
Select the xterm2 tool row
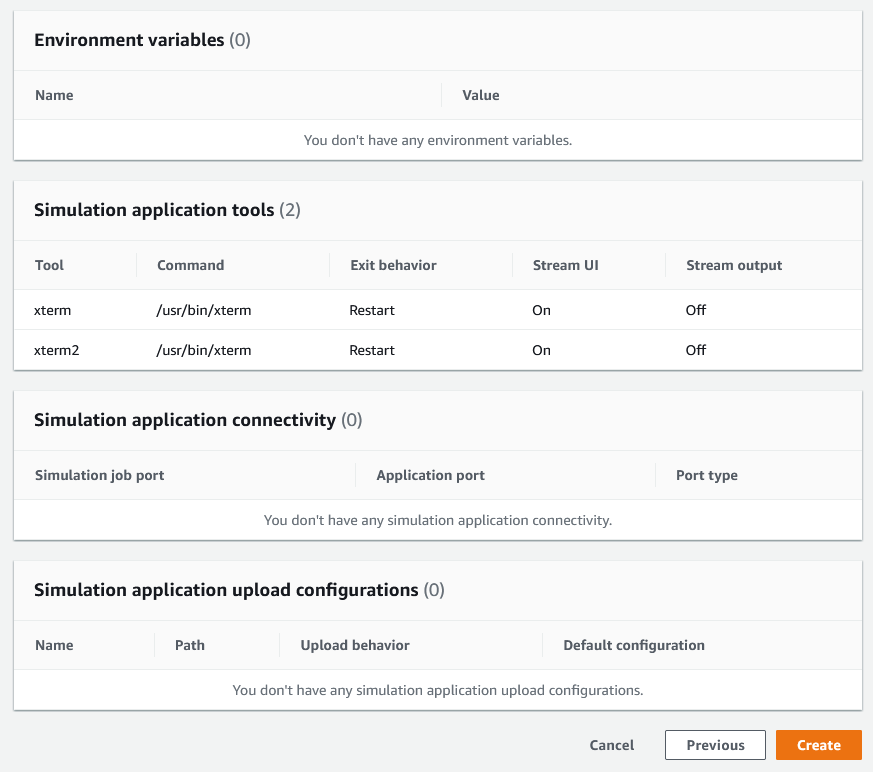[56, 350]
